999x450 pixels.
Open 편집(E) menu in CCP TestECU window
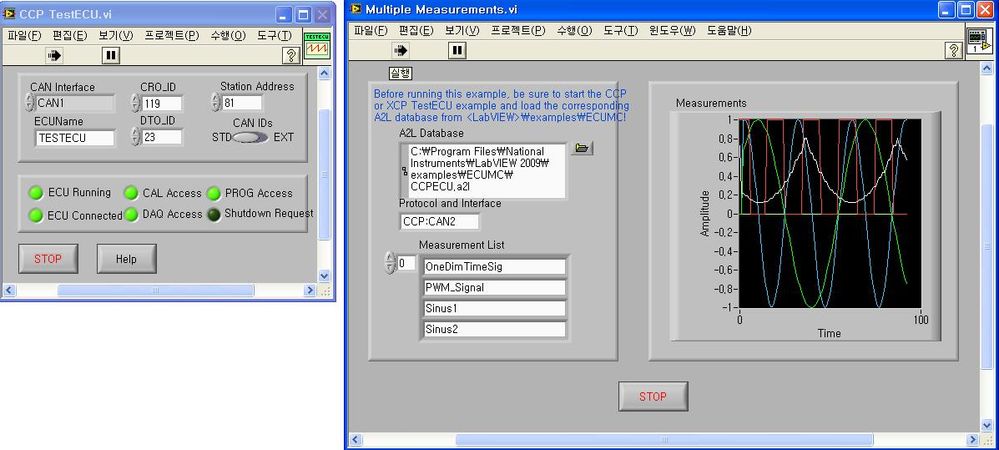coord(70,36)
